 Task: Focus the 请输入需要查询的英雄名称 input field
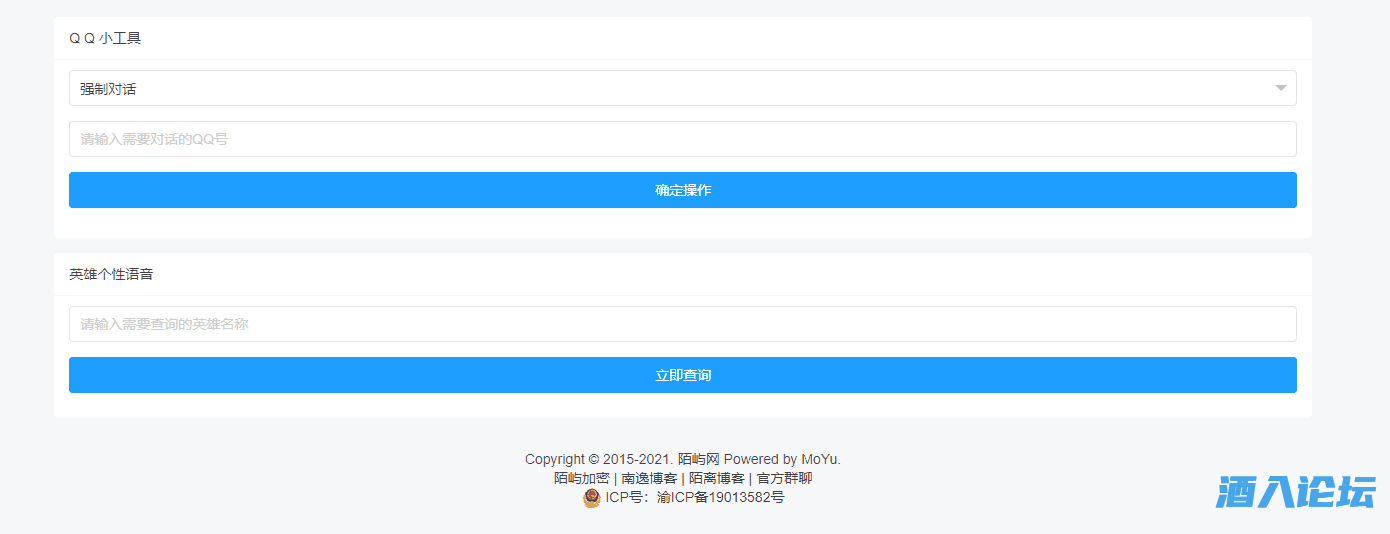pyautogui.click(x=682, y=324)
